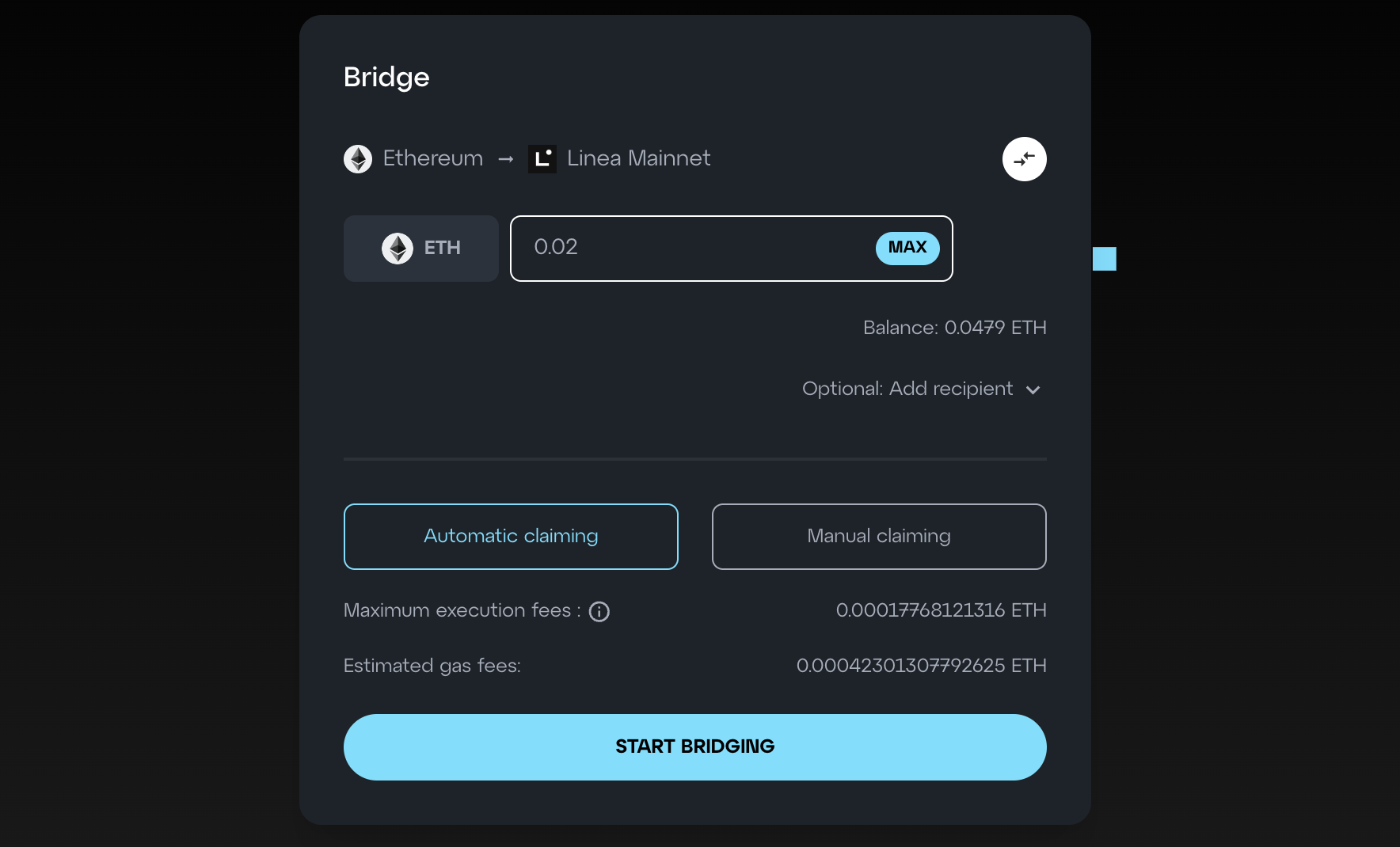Click START BRIDGING button
Viewport: 1400px width, 847px height.
(x=694, y=746)
